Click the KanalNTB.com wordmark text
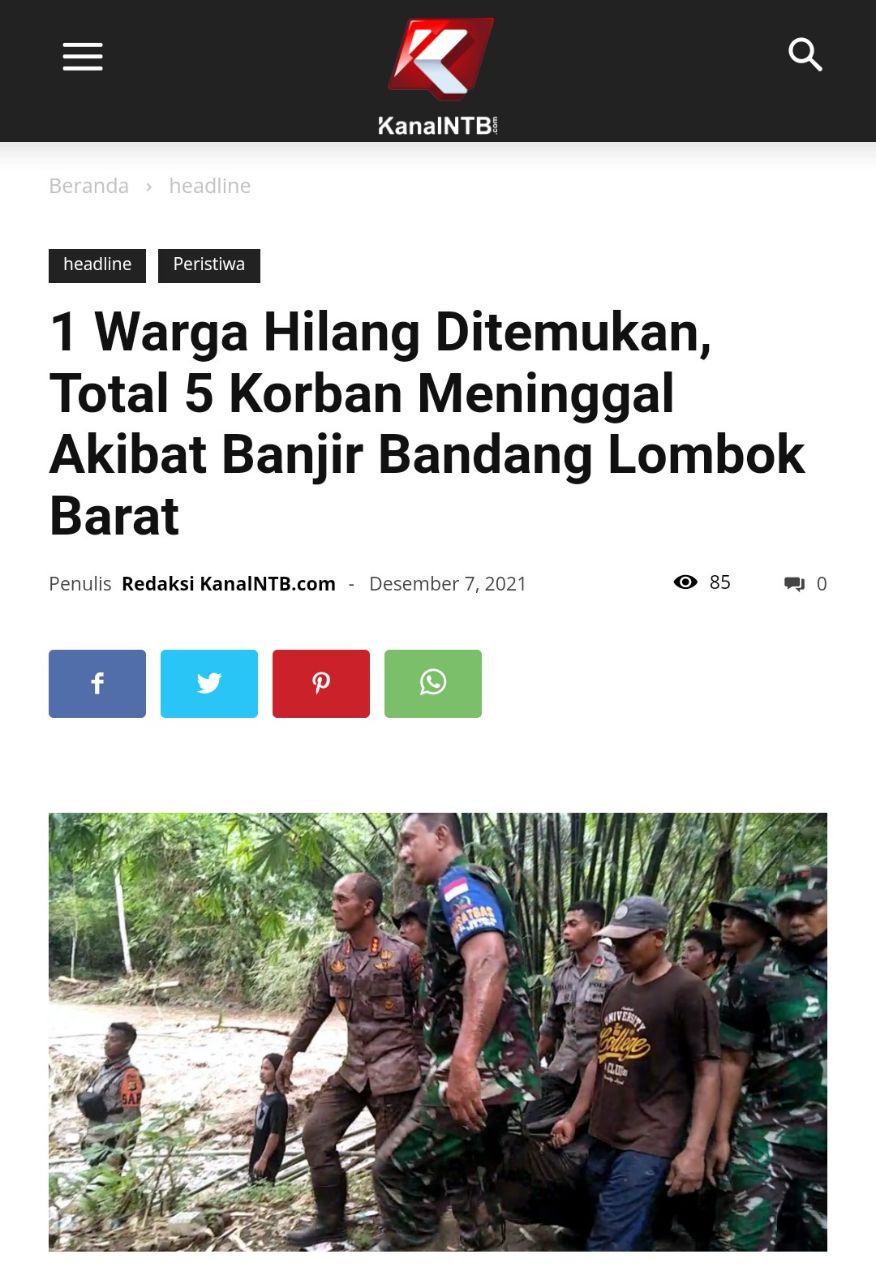The width and height of the screenshot is (876, 1280). click(x=438, y=126)
